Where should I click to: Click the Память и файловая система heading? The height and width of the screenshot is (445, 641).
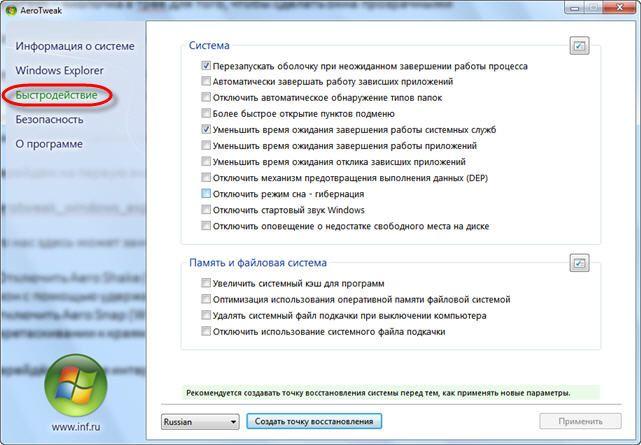(258, 262)
